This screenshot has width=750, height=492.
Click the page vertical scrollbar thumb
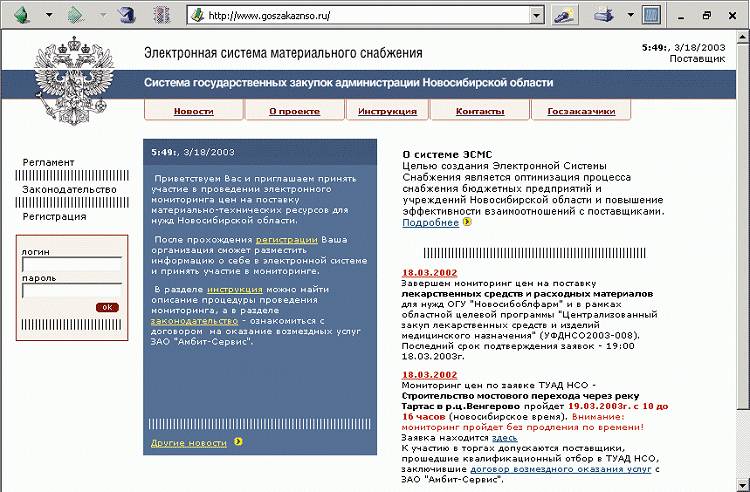click(743, 225)
